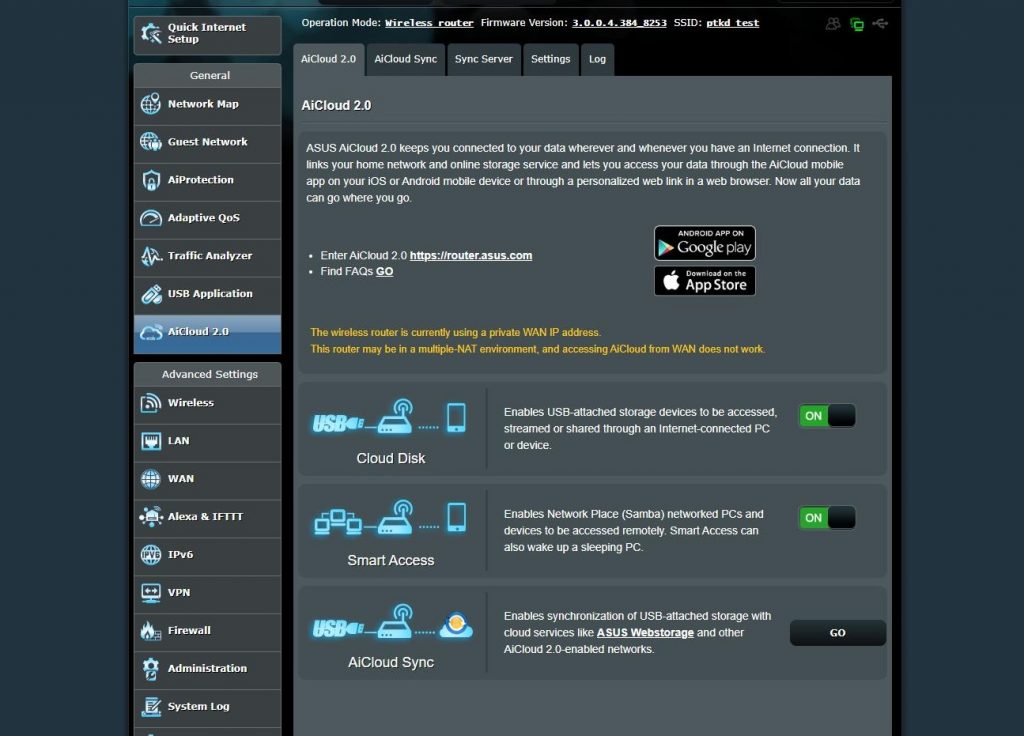Open the AiProtection menu item
1024x736 pixels.
[208, 180]
